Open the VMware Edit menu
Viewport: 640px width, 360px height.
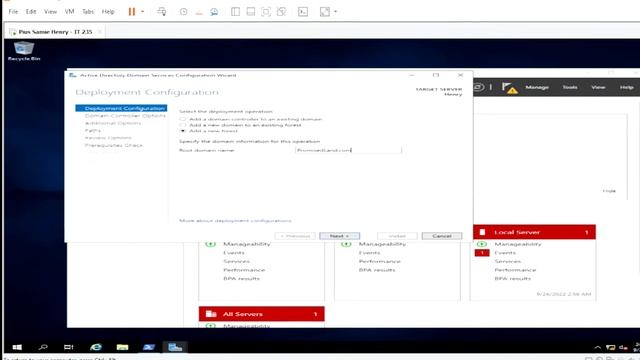31,12
